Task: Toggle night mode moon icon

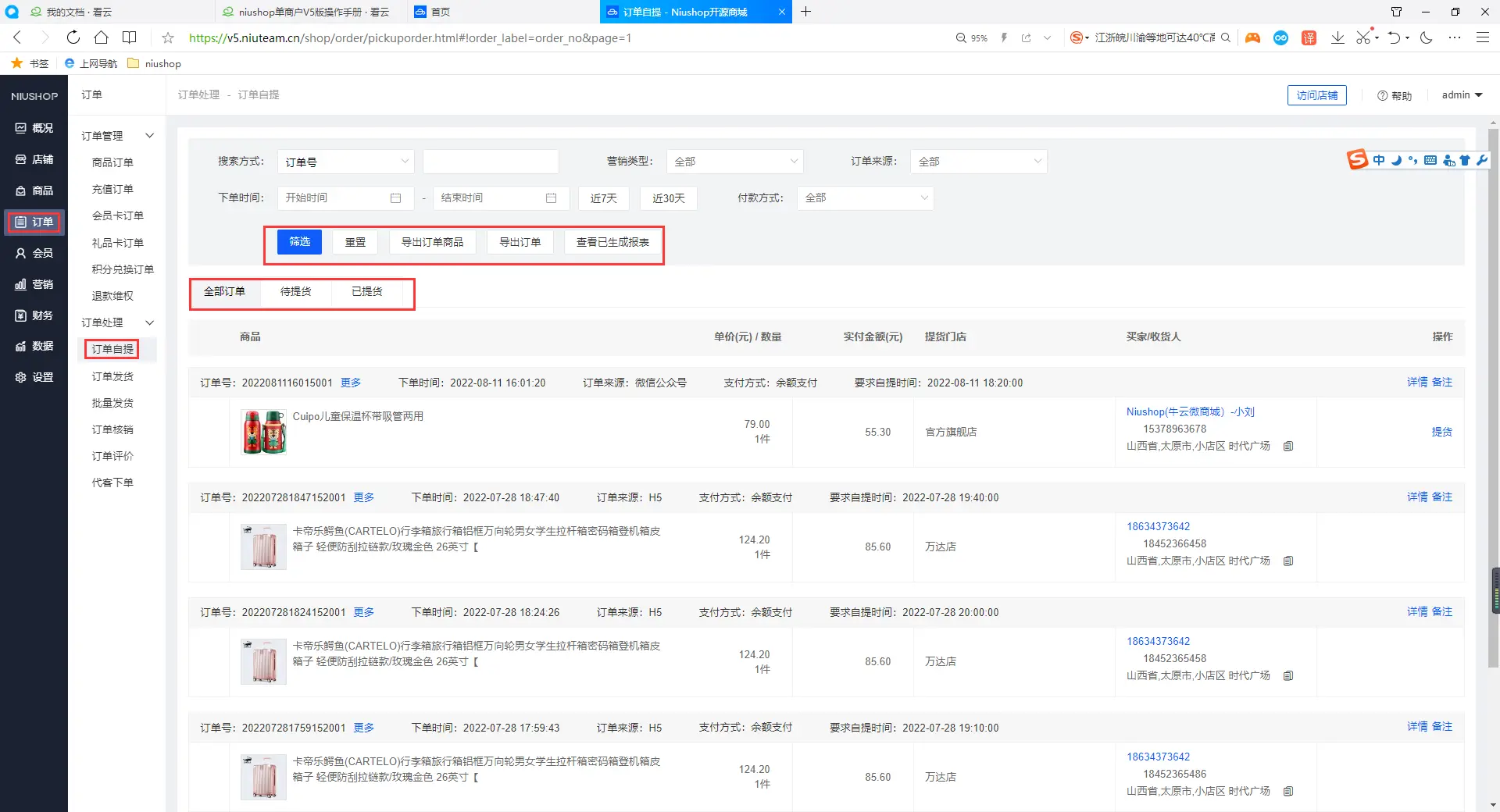Action: 1427,37
